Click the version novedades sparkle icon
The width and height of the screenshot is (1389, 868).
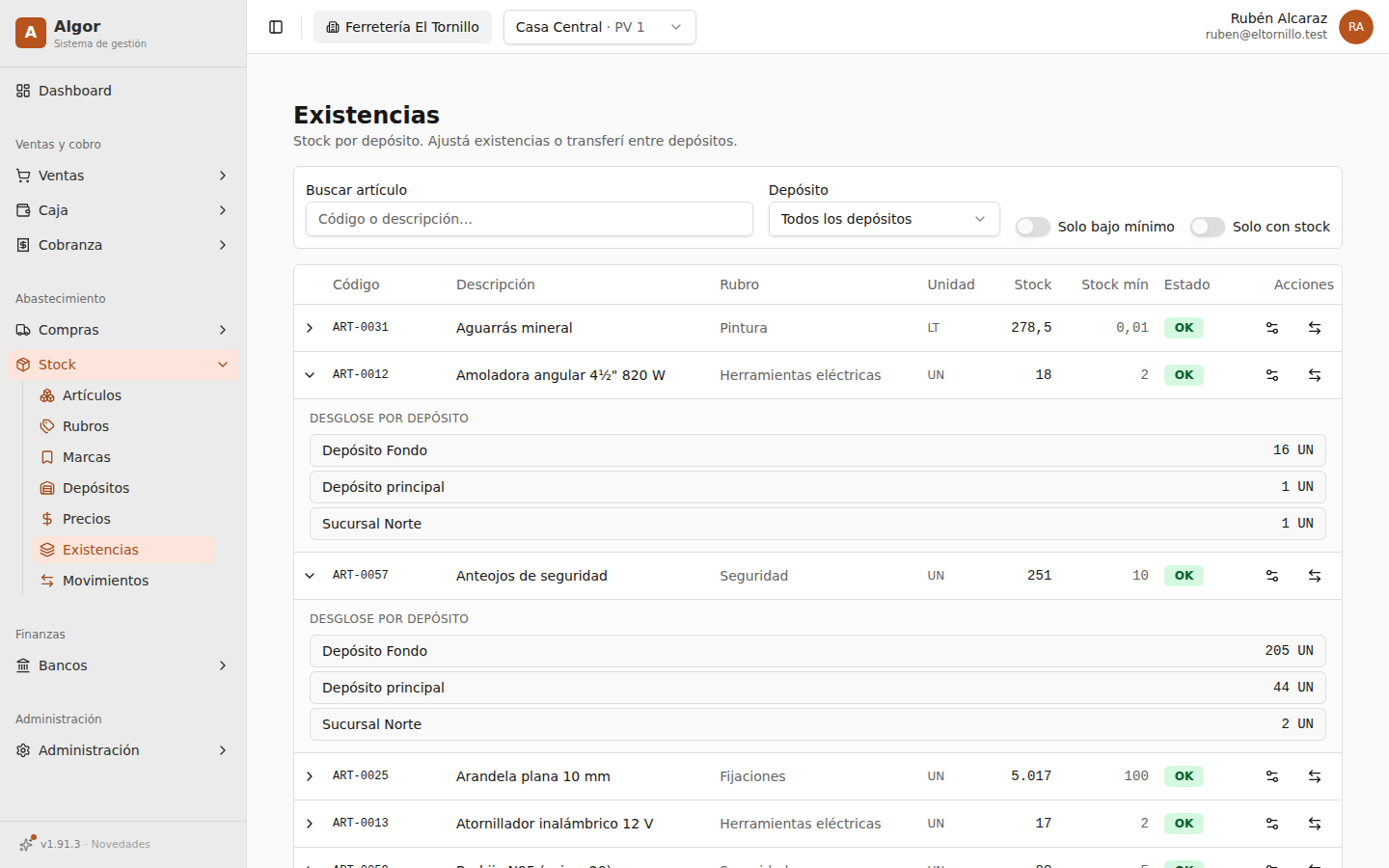pos(26,844)
